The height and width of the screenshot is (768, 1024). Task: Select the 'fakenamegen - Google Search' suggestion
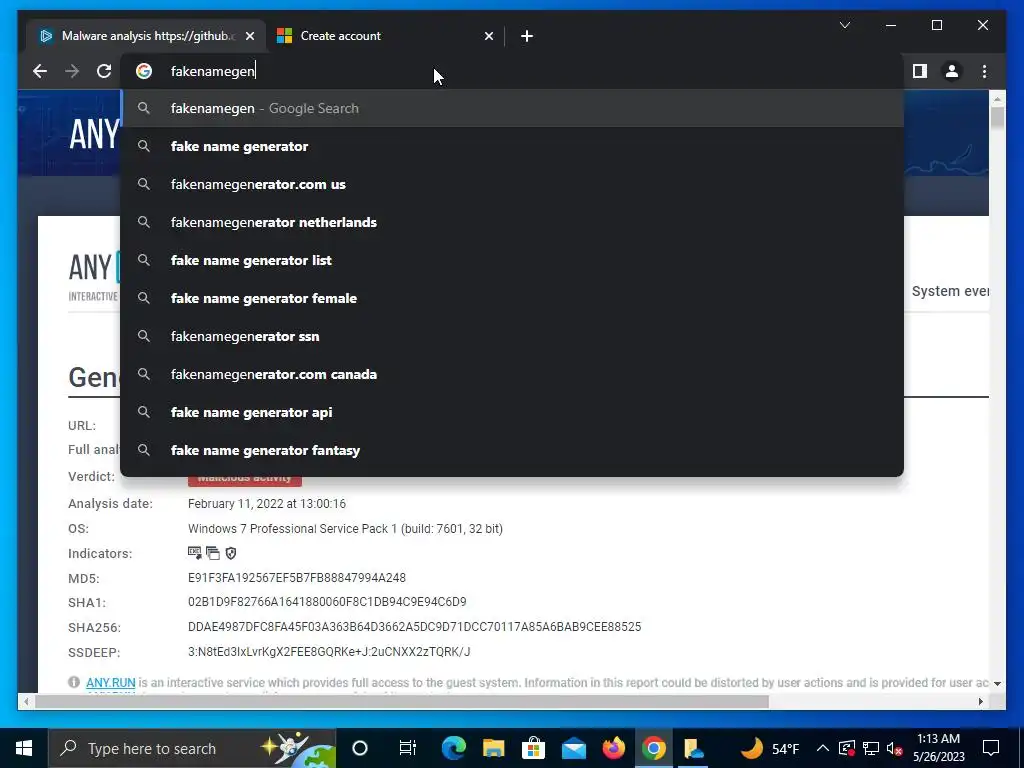point(512,108)
